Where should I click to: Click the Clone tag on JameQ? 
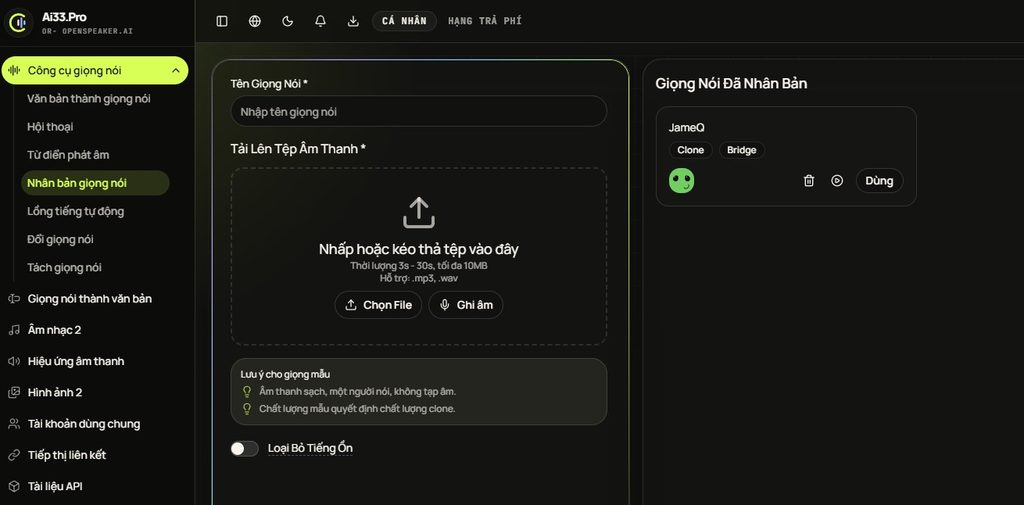point(690,150)
